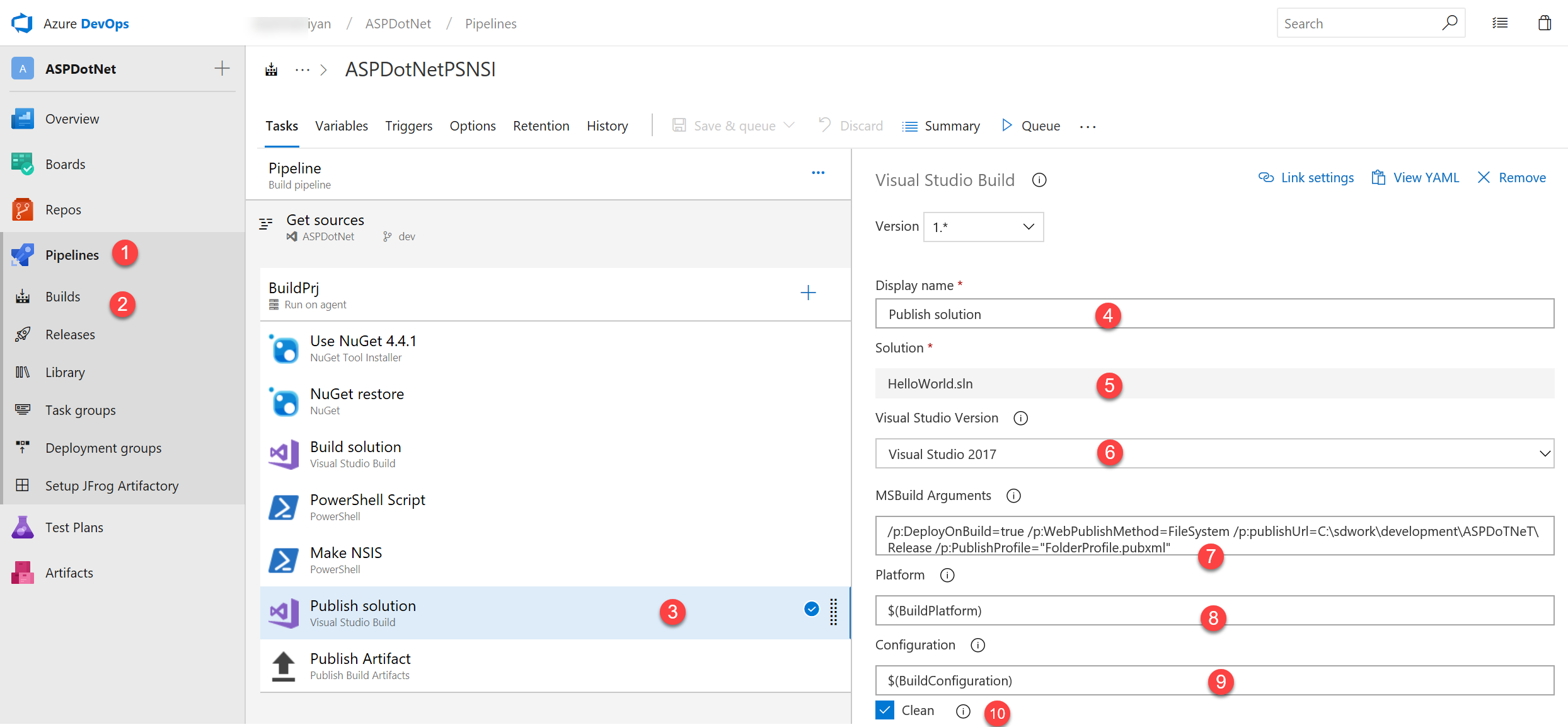Viewport: 1568px width, 727px height.
Task: Remove the Visual Studio Build task
Action: (1512, 178)
